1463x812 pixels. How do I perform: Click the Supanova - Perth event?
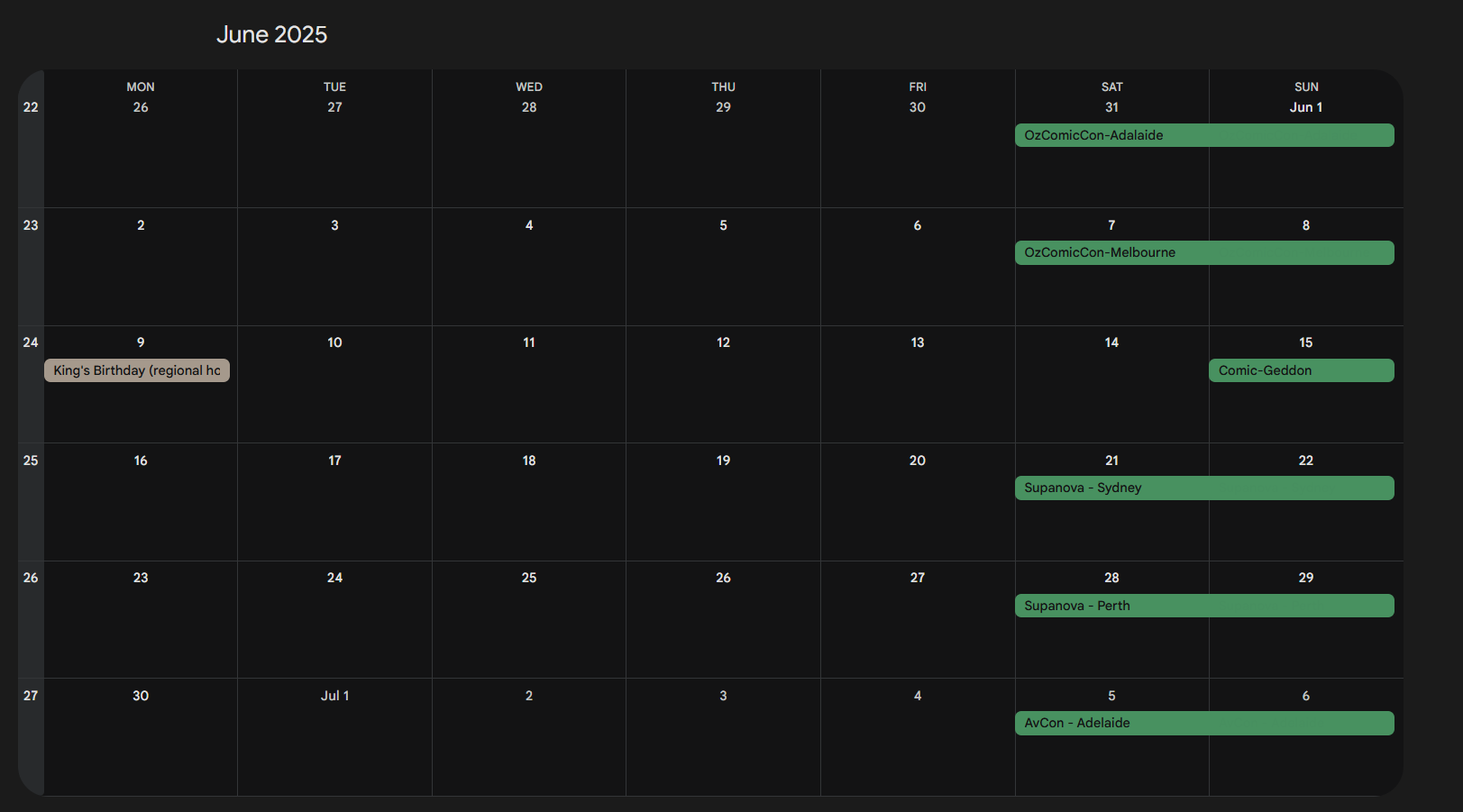1203,606
